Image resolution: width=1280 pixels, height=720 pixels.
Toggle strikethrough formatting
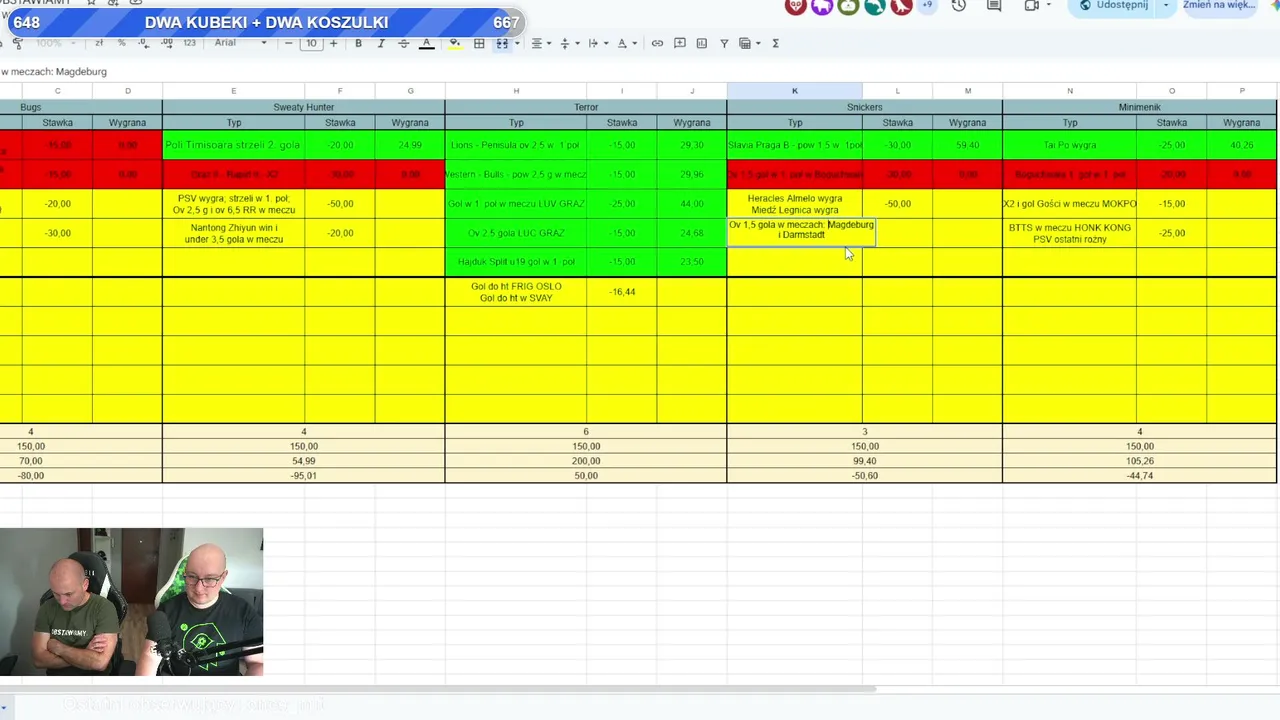403,43
